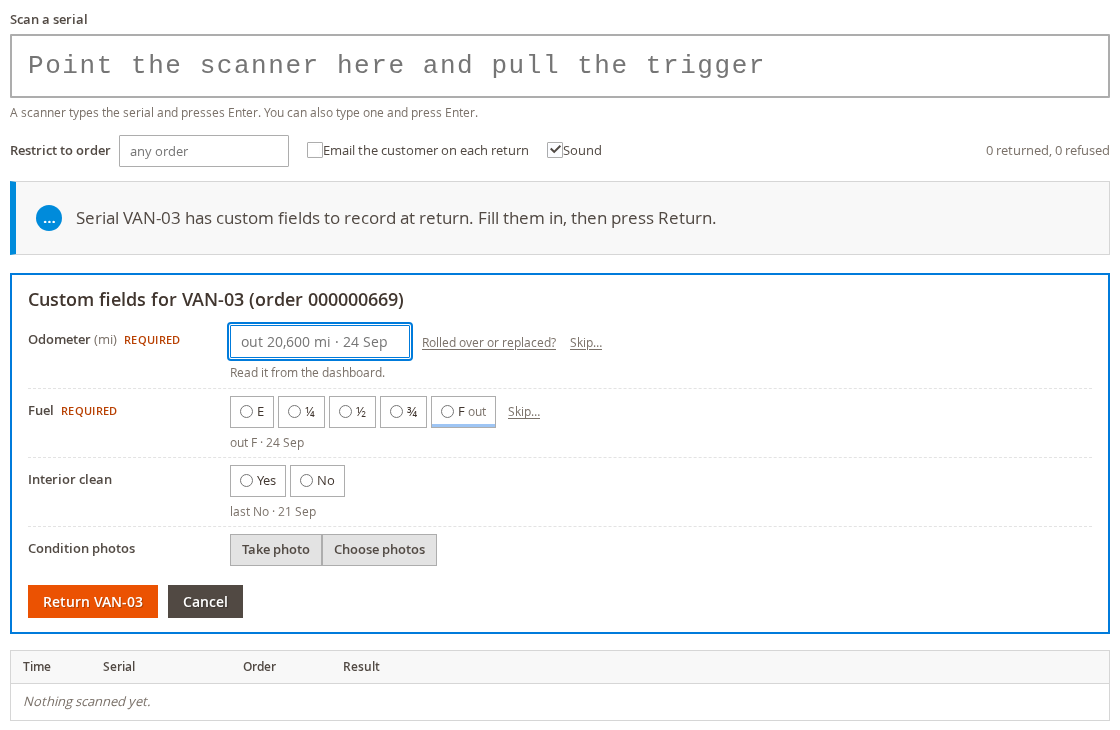Screen dimensions: 1120x730
Task: Click the 'Nothing scanned yet.' row
Action: [559, 701]
